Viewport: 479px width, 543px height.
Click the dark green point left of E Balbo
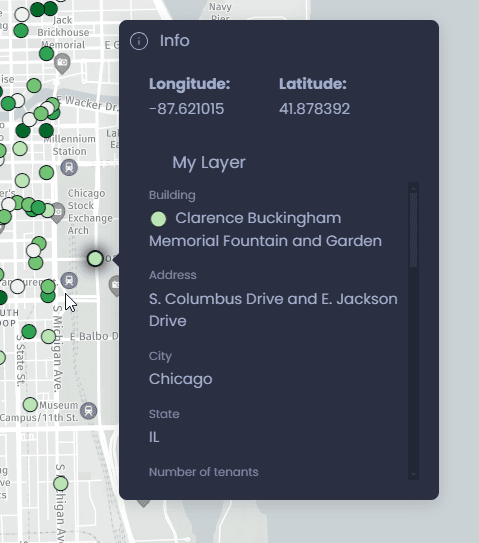pos(29,331)
